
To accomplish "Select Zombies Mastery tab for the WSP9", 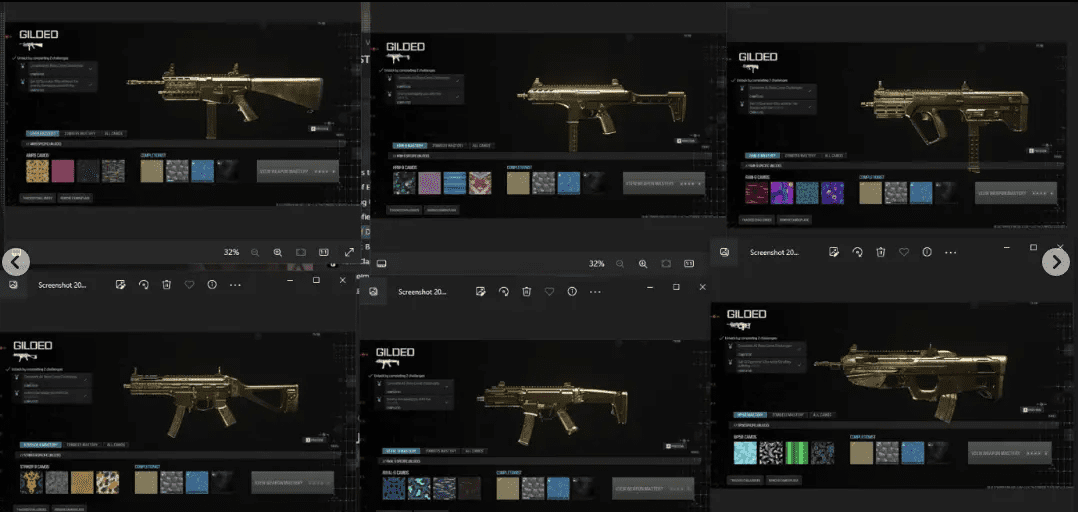I will tap(788, 415).
